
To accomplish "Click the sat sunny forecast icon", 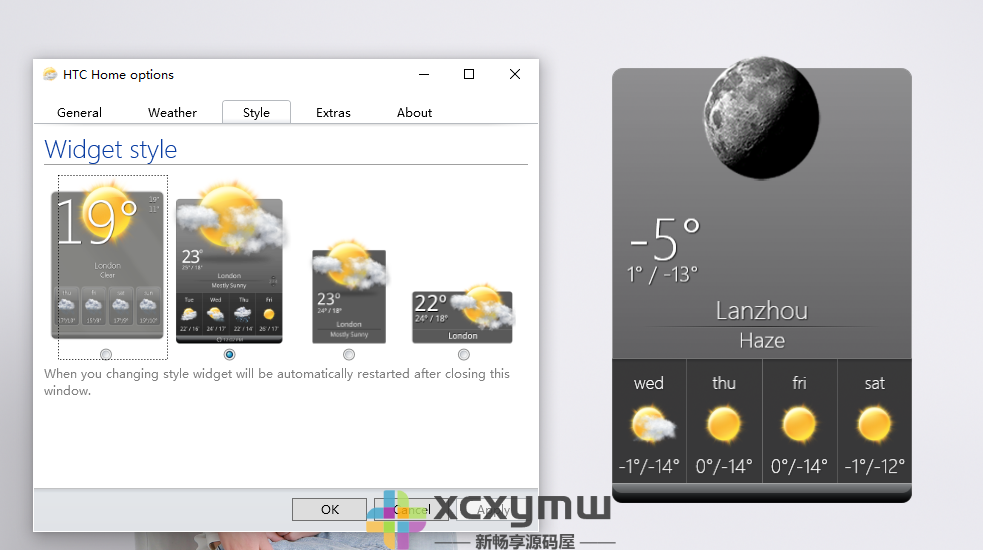I will (x=874, y=424).
